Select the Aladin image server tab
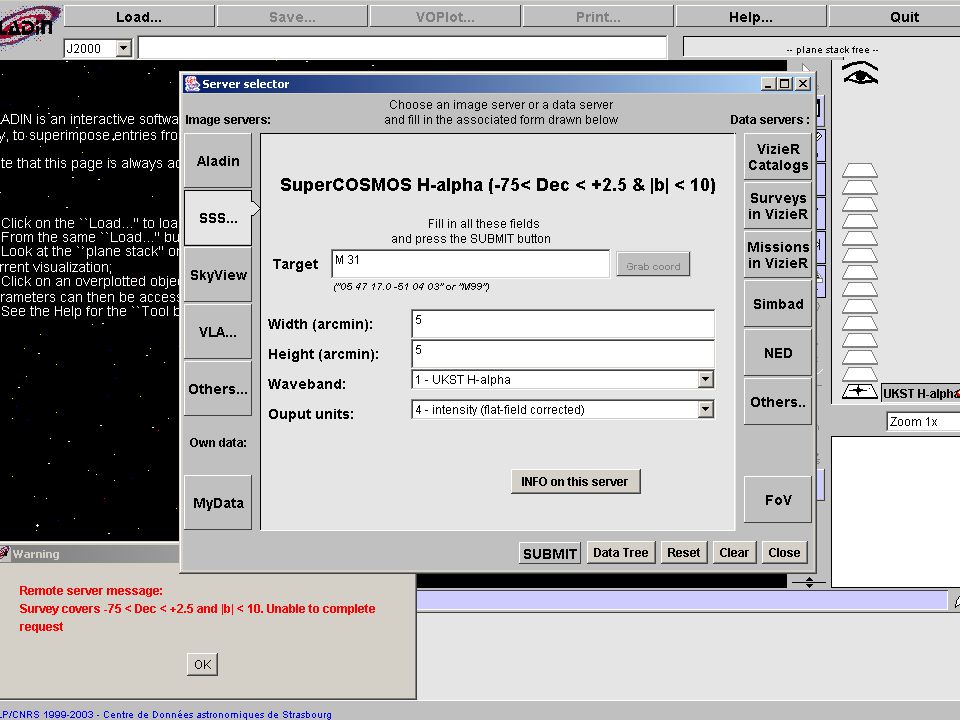This screenshot has height=720, width=960. click(218, 161)
